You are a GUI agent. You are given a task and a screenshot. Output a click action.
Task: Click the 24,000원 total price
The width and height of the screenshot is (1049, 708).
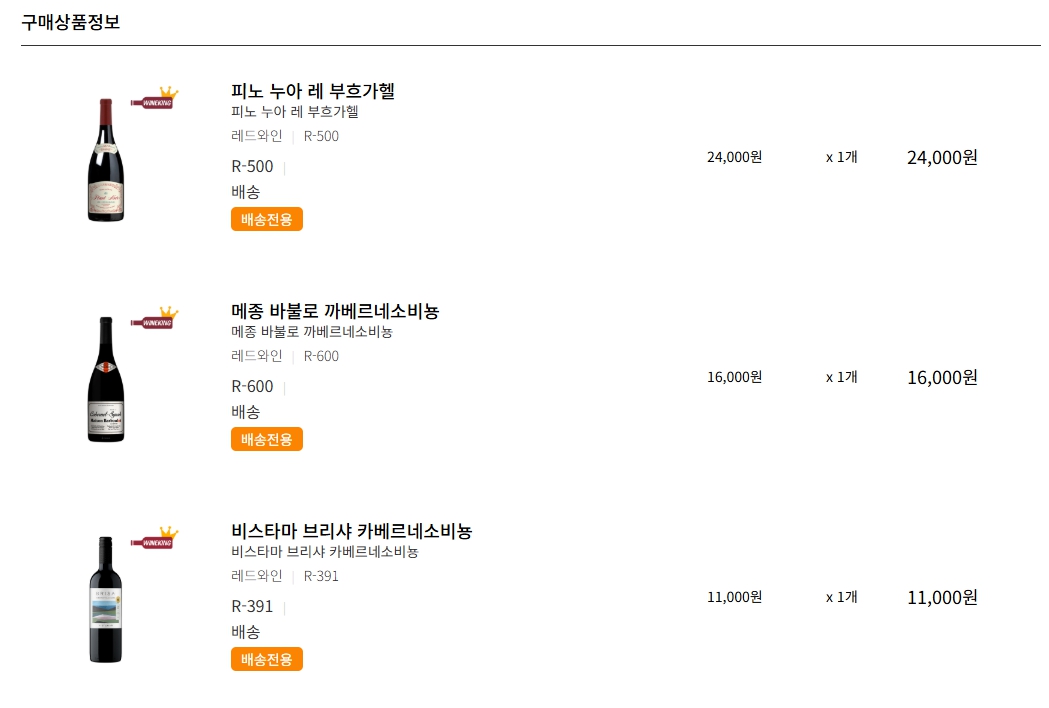click(942, 157)
